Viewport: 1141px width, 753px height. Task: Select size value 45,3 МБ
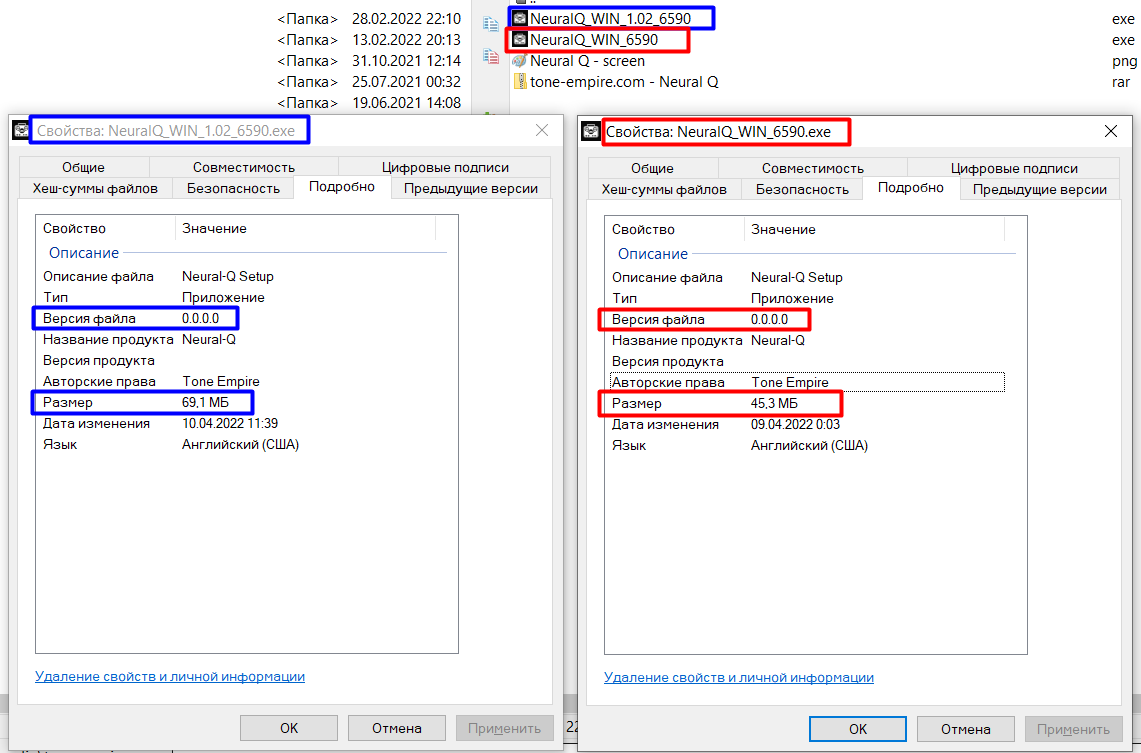[x=774, y=403]
